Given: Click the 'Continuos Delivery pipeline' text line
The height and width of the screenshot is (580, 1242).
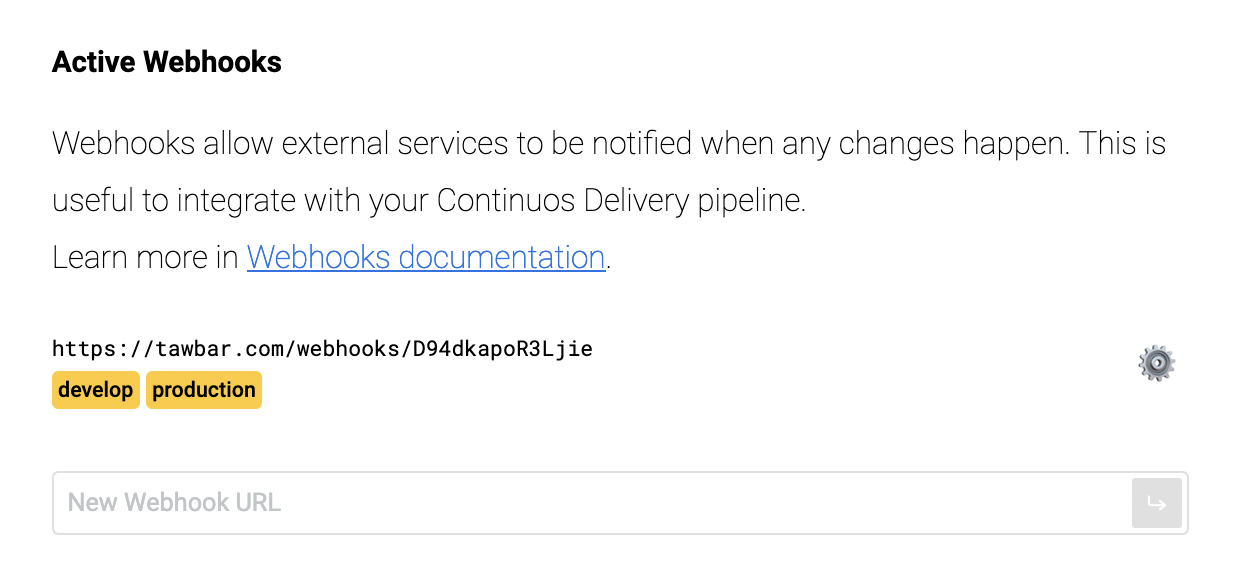Looking at the screenshot, I should point(428,201).
